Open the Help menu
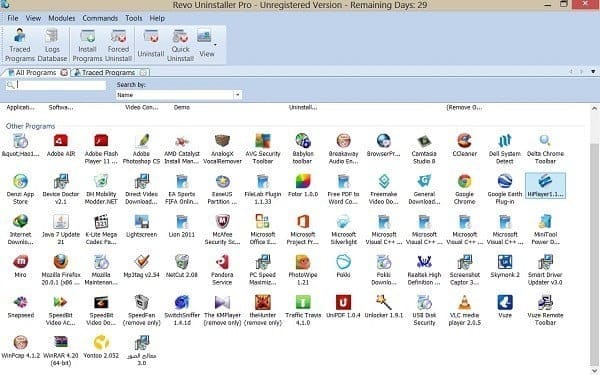The image size is (600, 375). click(157, 18)
